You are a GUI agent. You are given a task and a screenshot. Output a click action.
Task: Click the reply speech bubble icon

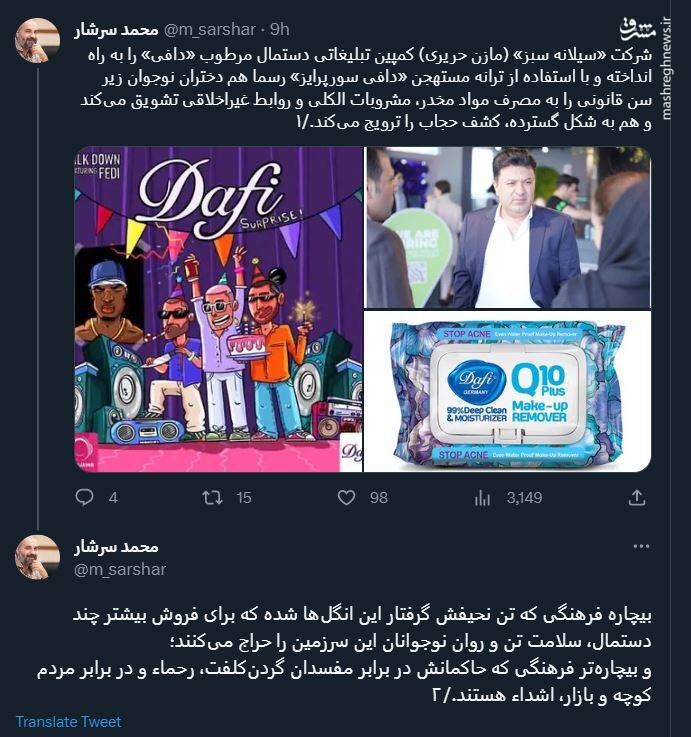point(85,497)
